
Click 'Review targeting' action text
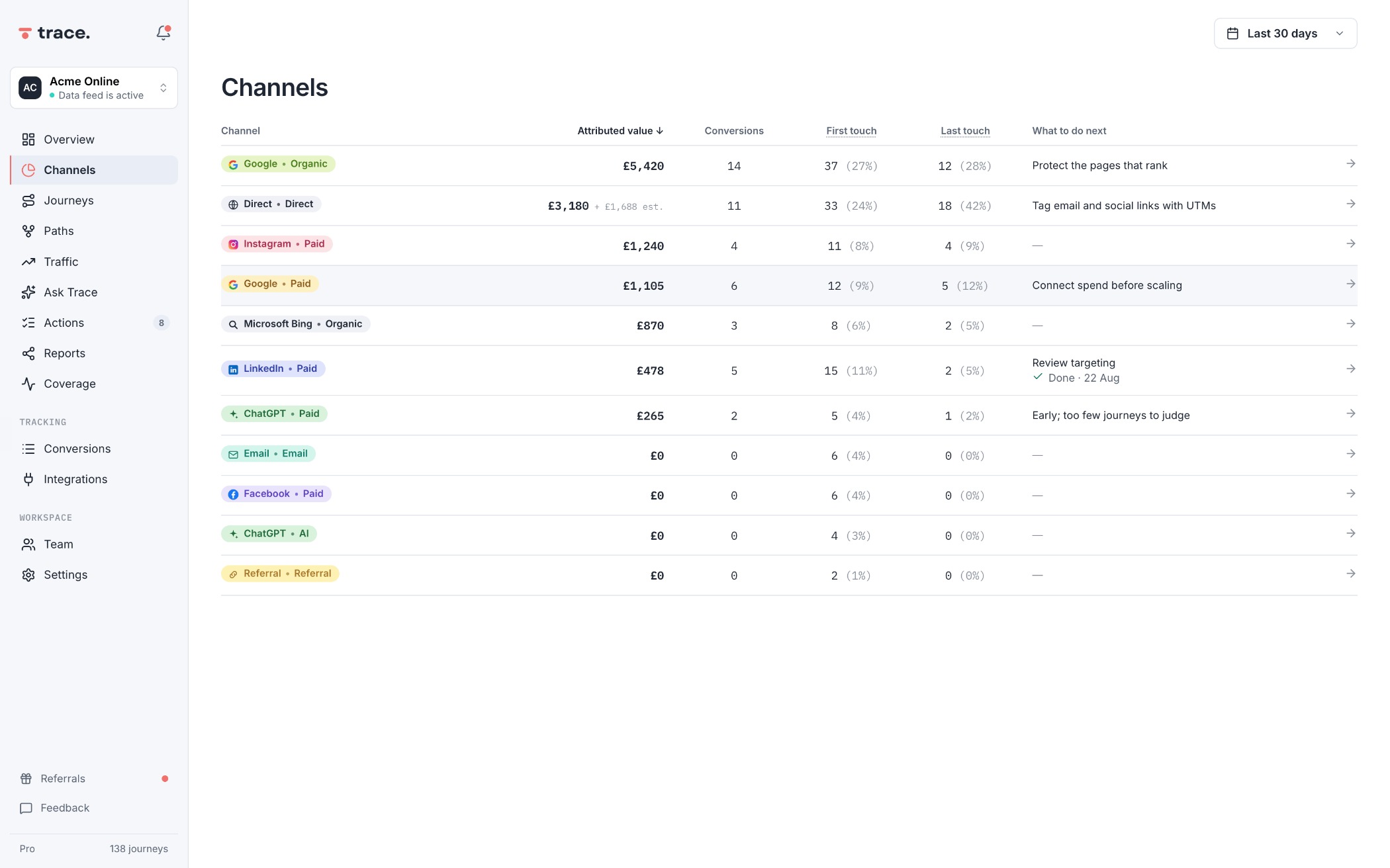point(1074,363)
